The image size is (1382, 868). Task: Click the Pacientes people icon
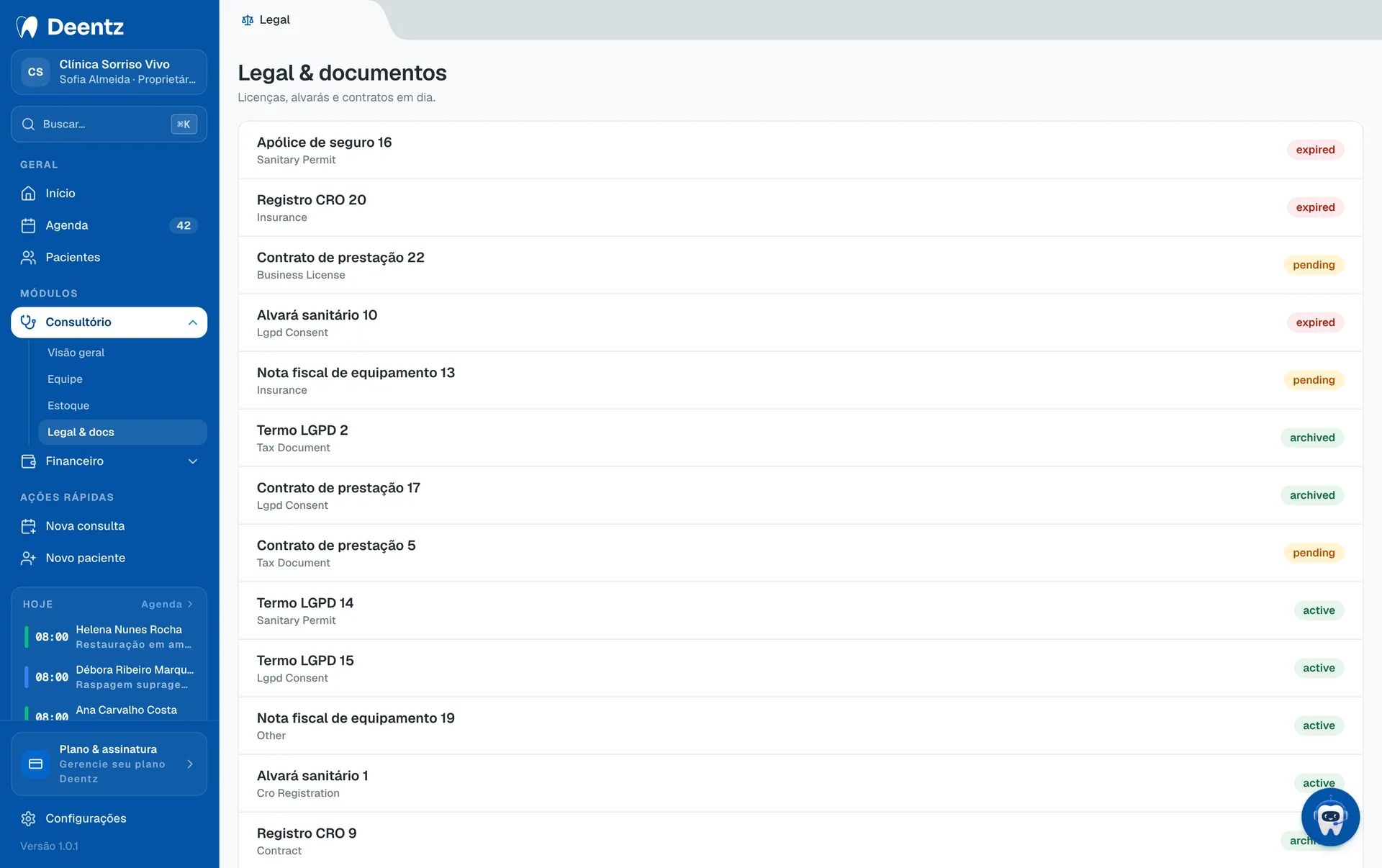coord(28,257)
